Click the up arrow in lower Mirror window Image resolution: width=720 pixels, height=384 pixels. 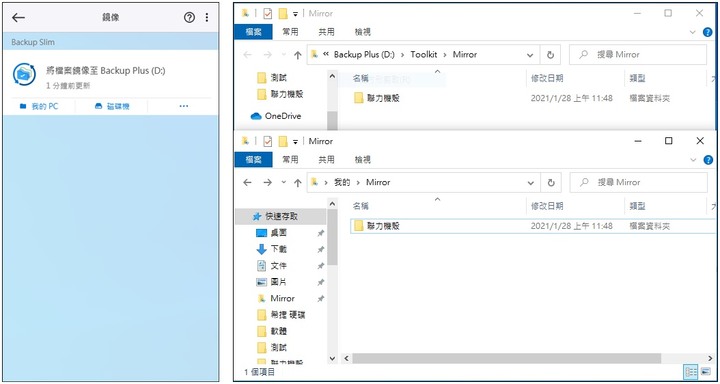pos(298,183)
